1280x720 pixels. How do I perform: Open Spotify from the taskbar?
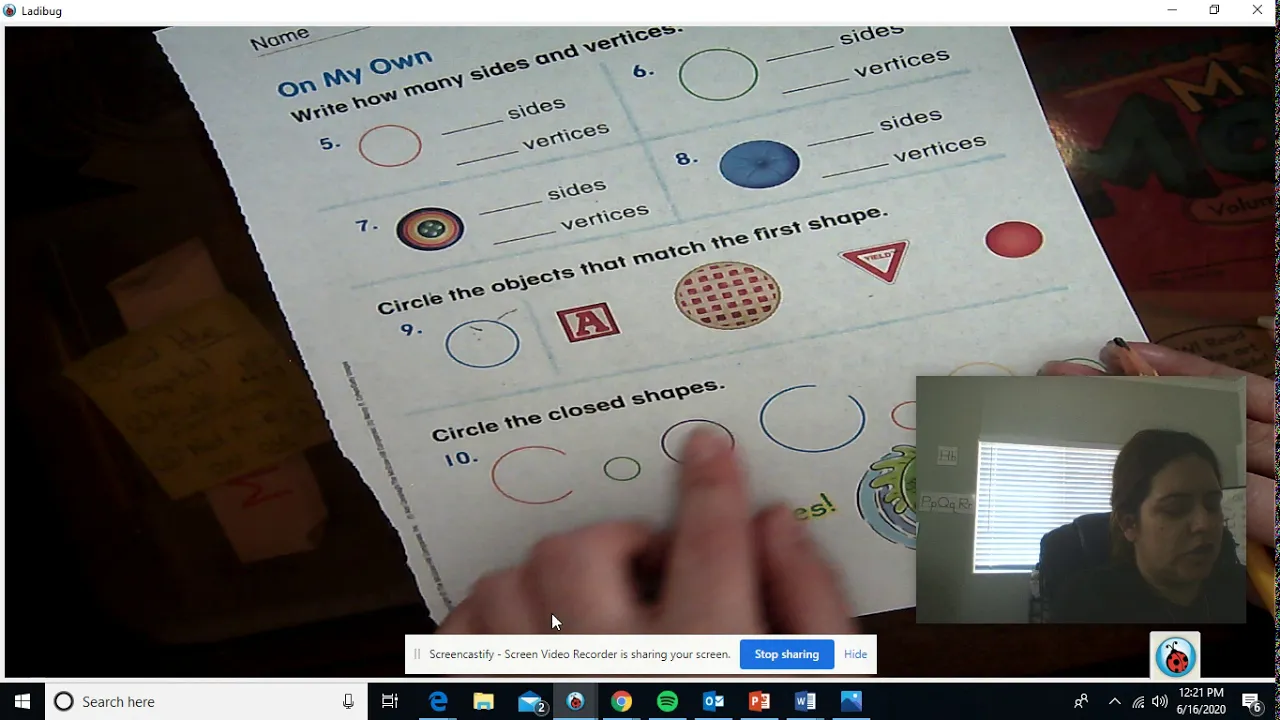[667, 701]
